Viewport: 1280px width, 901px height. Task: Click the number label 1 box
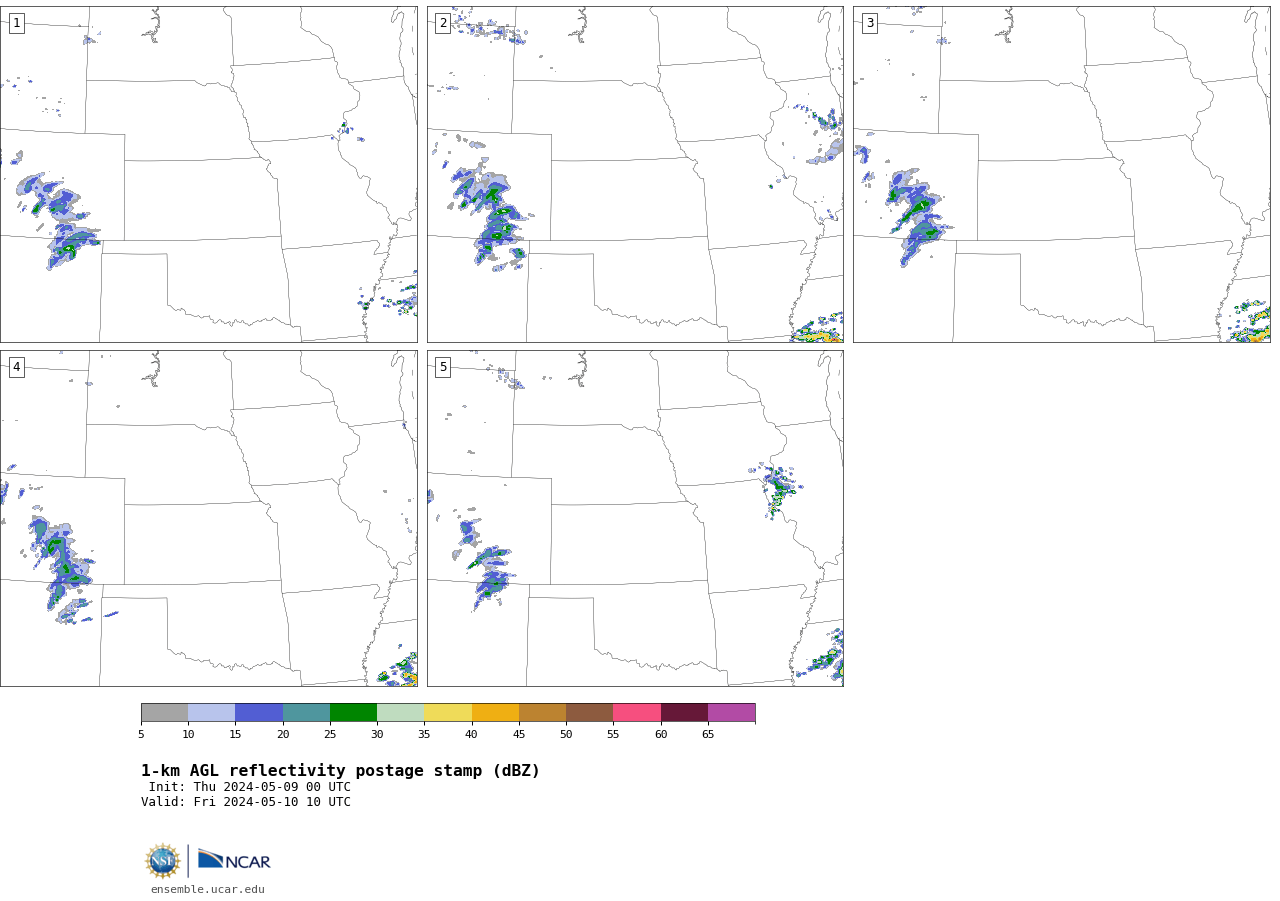click(16, 23)
